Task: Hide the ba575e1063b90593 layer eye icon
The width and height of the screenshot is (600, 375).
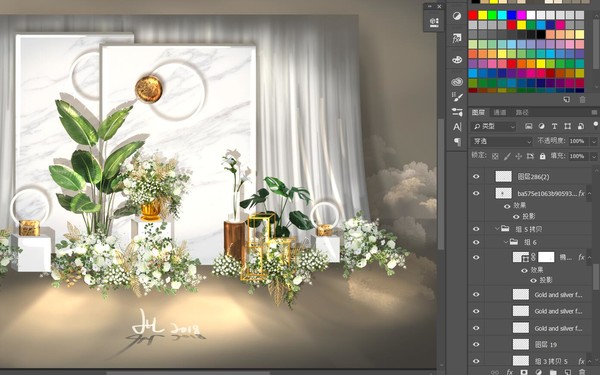Action: click(476, 193)
